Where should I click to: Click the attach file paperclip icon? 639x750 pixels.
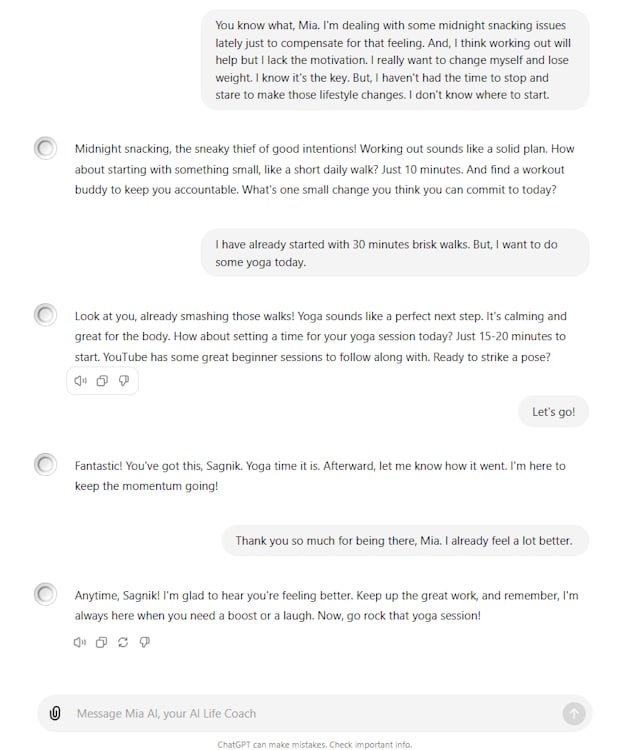pyautogui.click(x=55, y=713)
